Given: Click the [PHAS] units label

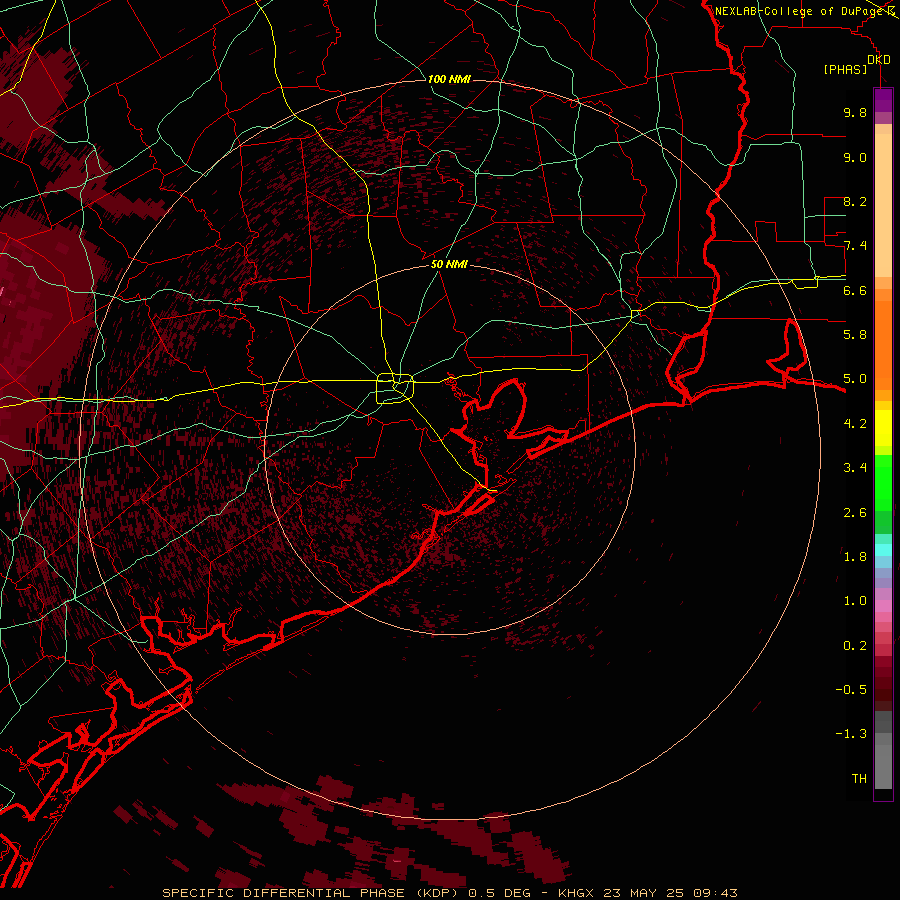Looking at the screenshot, I should (x=845, y=69).
